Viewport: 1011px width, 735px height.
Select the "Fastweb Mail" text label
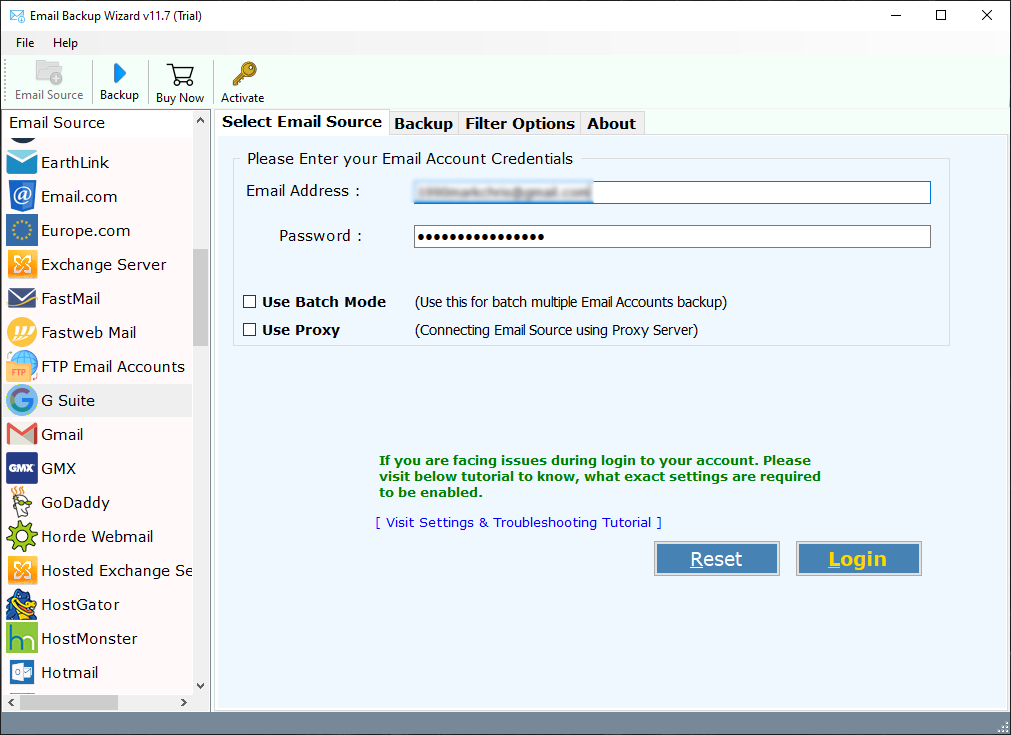[89, 332]
